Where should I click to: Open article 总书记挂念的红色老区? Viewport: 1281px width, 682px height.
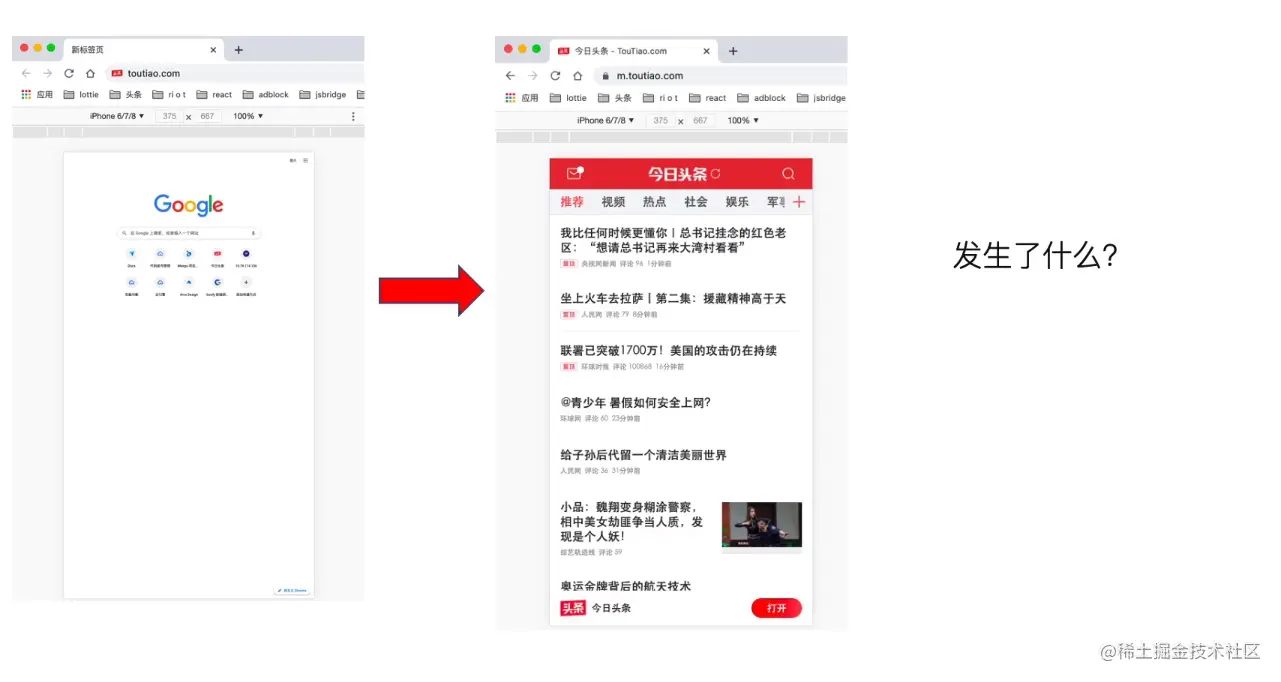(x=673, y=240)
